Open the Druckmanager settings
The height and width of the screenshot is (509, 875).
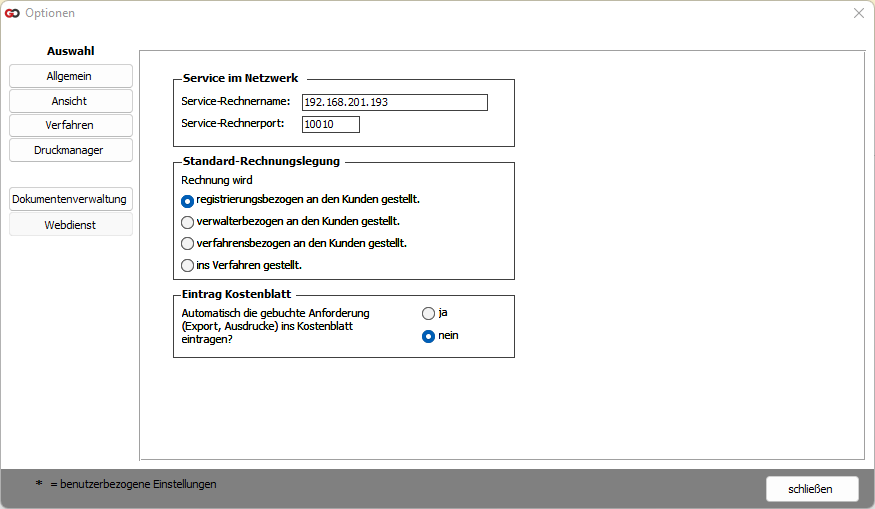point(70,150)
